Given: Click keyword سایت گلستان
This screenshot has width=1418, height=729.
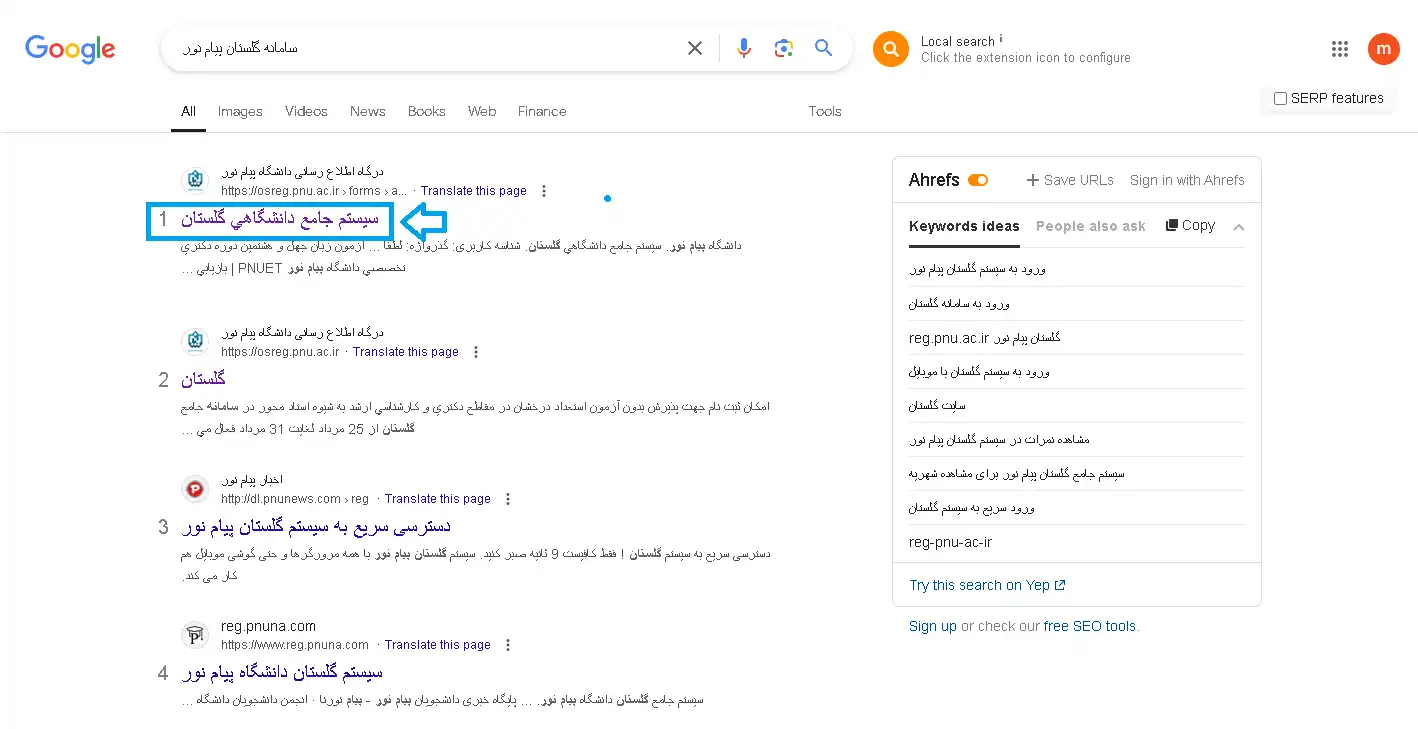Looking at the screenshot, I should tap(937, 406).
